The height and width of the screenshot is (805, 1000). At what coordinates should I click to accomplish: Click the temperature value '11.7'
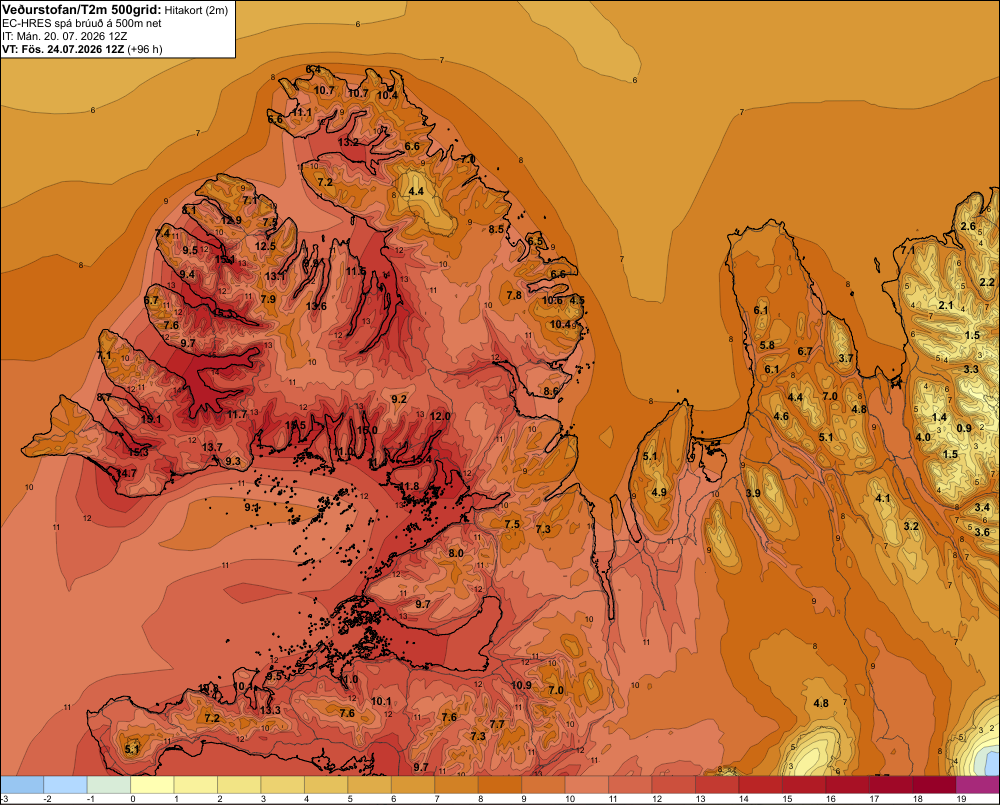[x=237, y=415]
